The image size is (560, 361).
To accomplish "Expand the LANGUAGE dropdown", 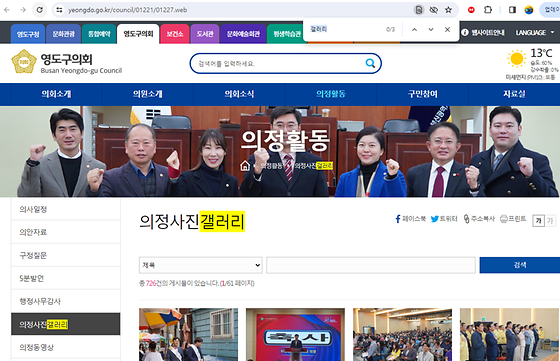I will coord(535,32).
